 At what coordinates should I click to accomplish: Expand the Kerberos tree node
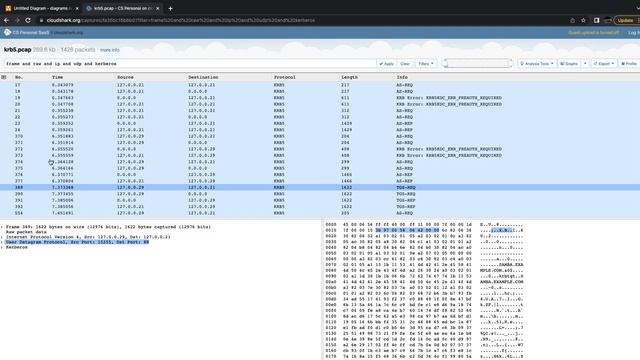2,247
